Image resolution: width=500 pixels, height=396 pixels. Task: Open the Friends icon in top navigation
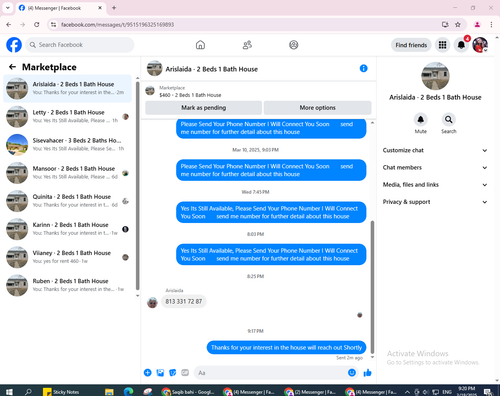coord(247,45)
